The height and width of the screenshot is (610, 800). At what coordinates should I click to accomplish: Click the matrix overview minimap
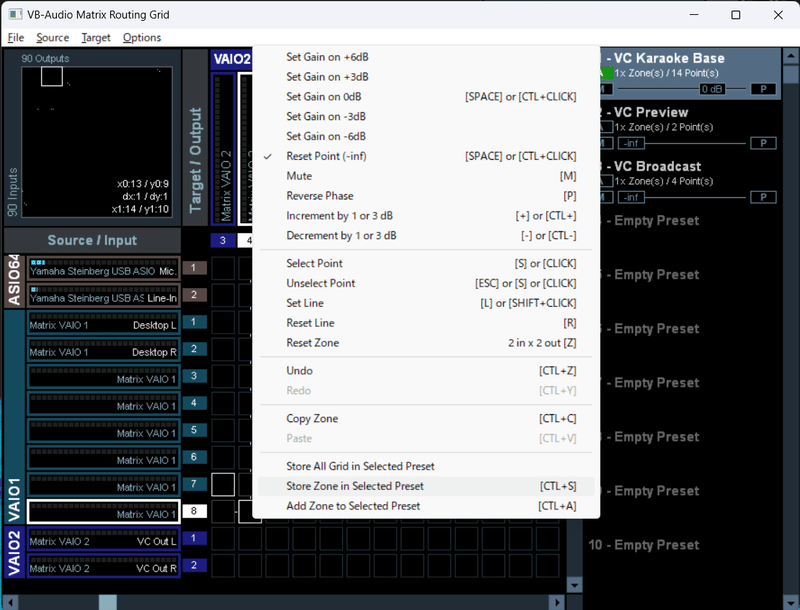click(x=97, y=142)
